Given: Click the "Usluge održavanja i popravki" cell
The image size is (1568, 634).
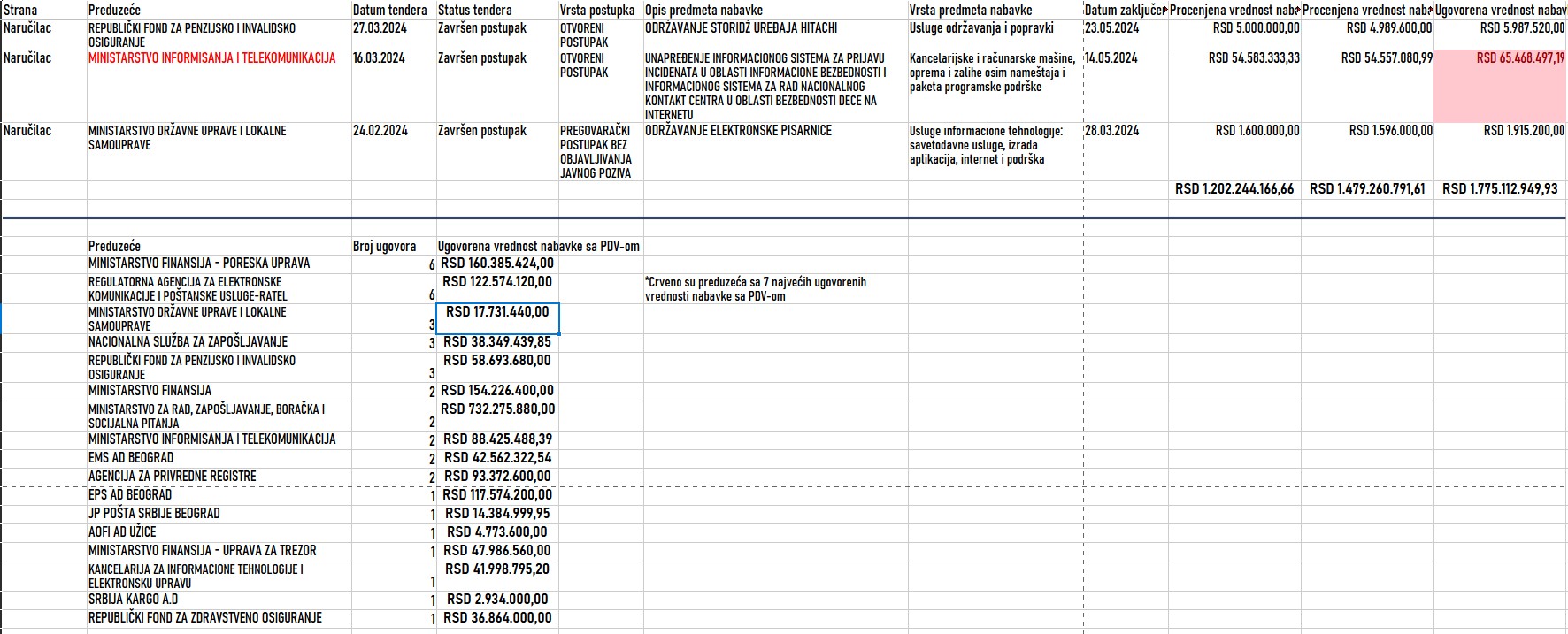Looking at the screenshot, I should click(x=981, y=28).
